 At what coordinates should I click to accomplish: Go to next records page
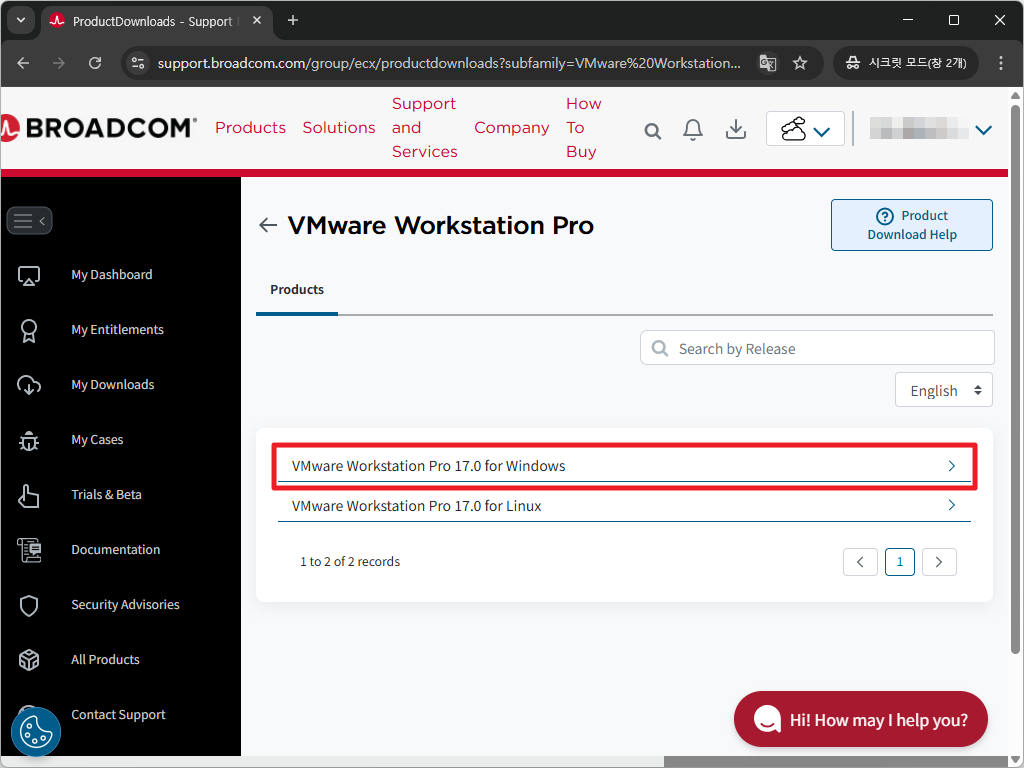(939, 562)
